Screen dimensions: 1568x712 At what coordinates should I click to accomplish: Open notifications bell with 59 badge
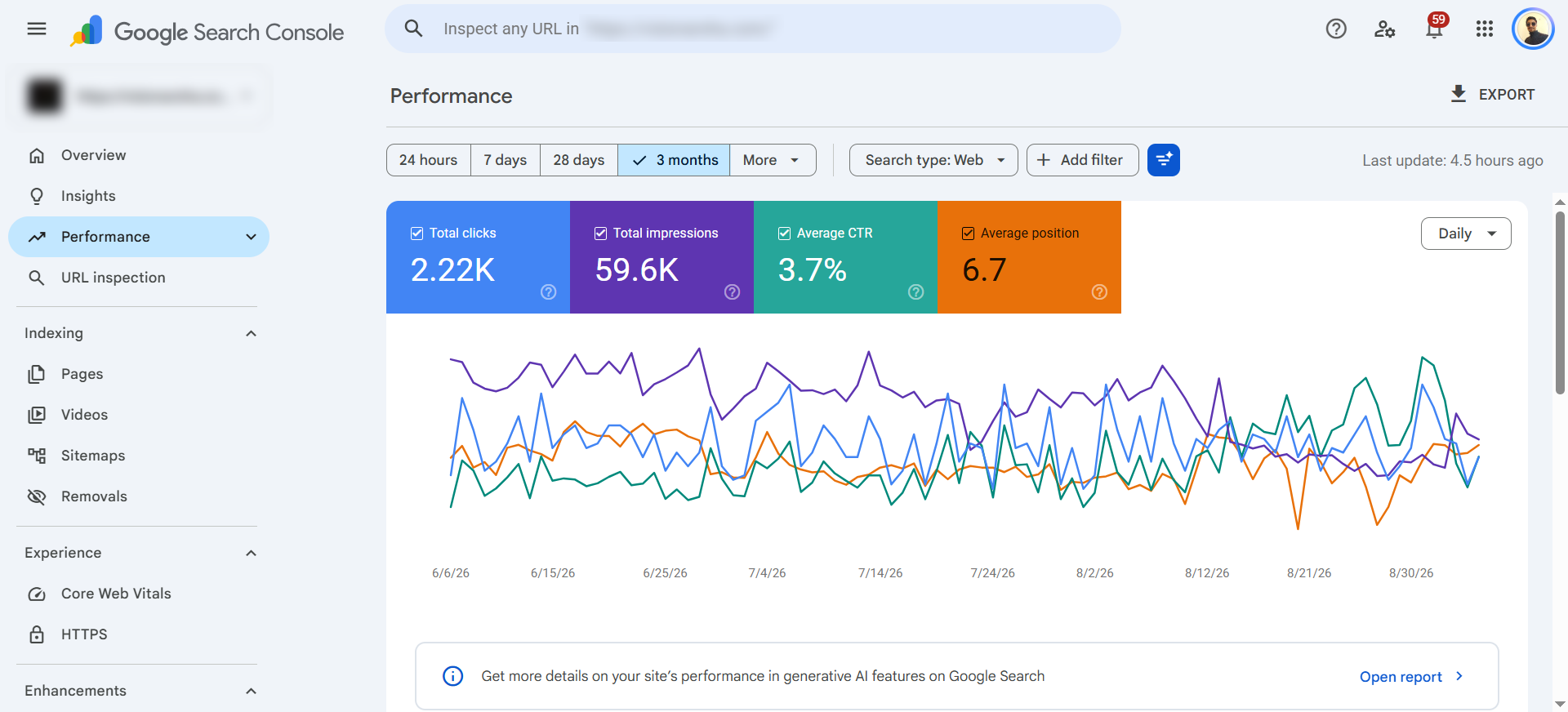pos(1435,28)
